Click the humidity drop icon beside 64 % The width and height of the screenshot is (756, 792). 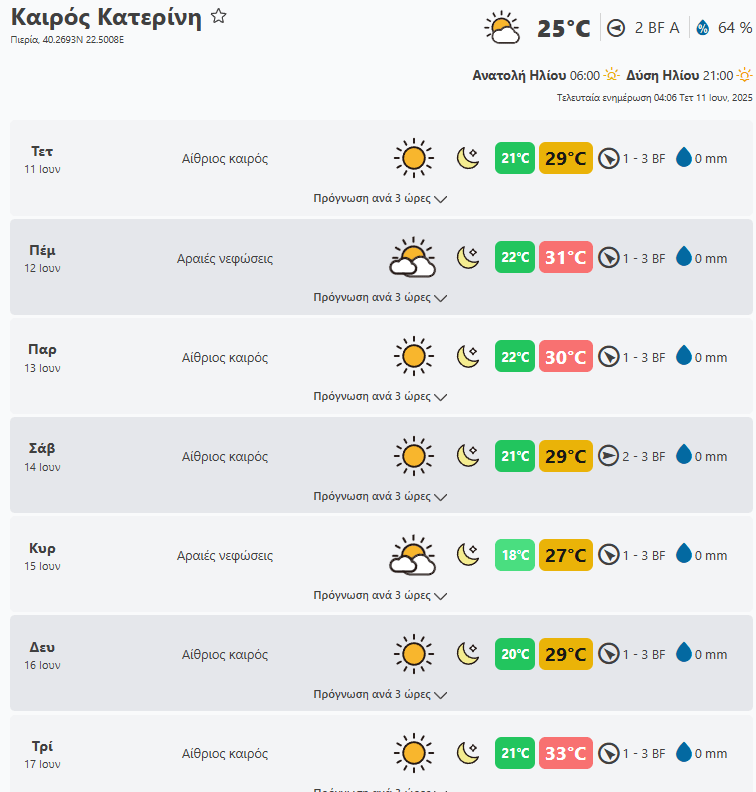[x=702, y=28]
